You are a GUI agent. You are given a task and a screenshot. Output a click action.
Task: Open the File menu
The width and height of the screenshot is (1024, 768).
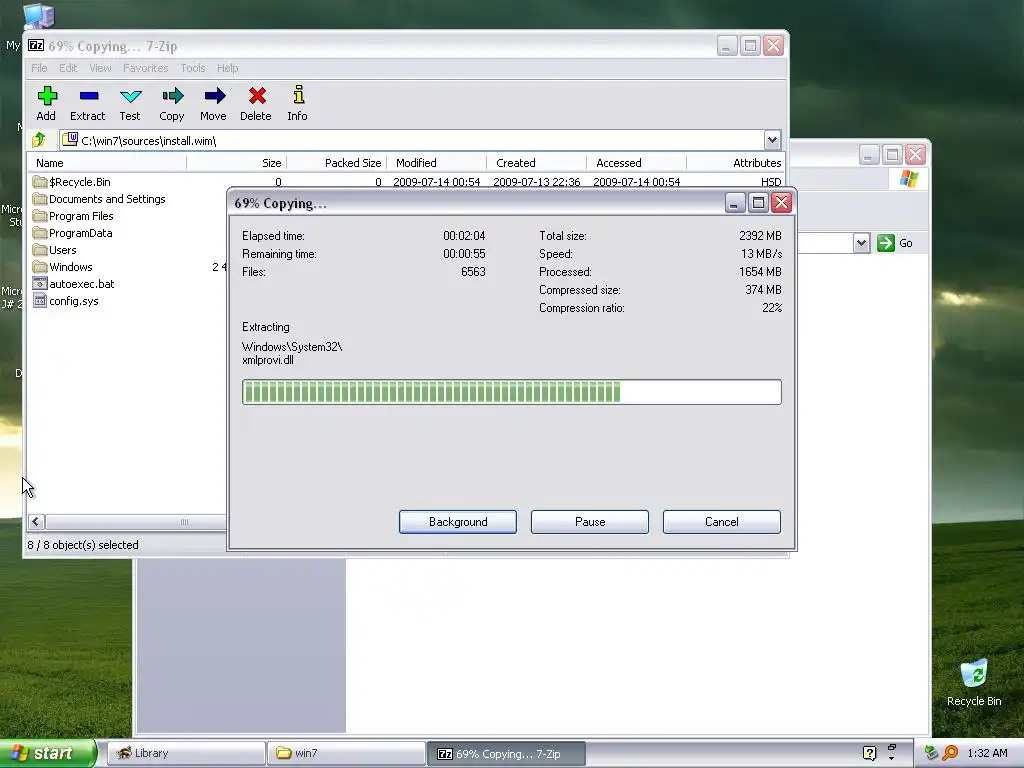(39, 68)
